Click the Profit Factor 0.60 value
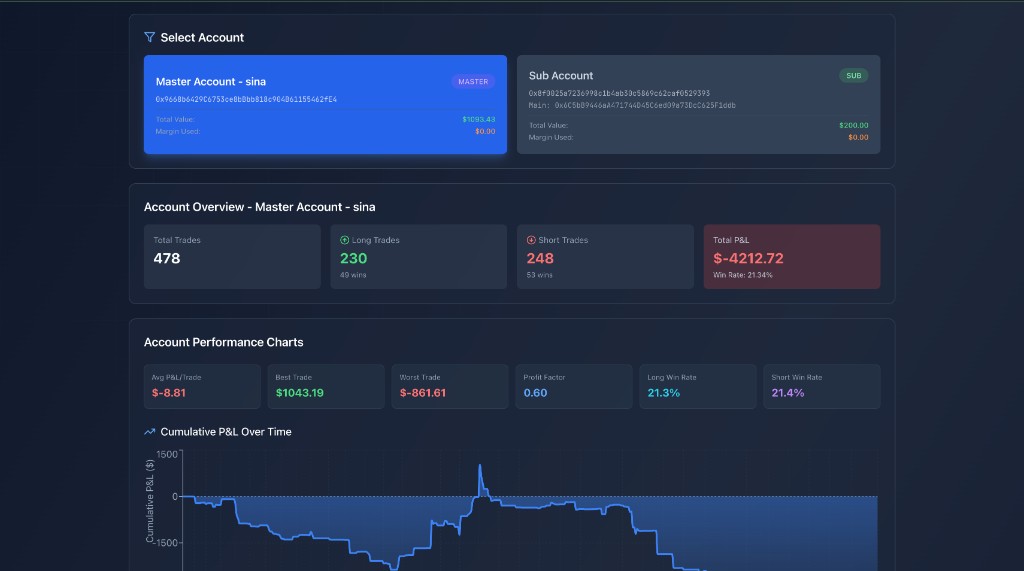1024x571 pixels. [x=536, y=393]
